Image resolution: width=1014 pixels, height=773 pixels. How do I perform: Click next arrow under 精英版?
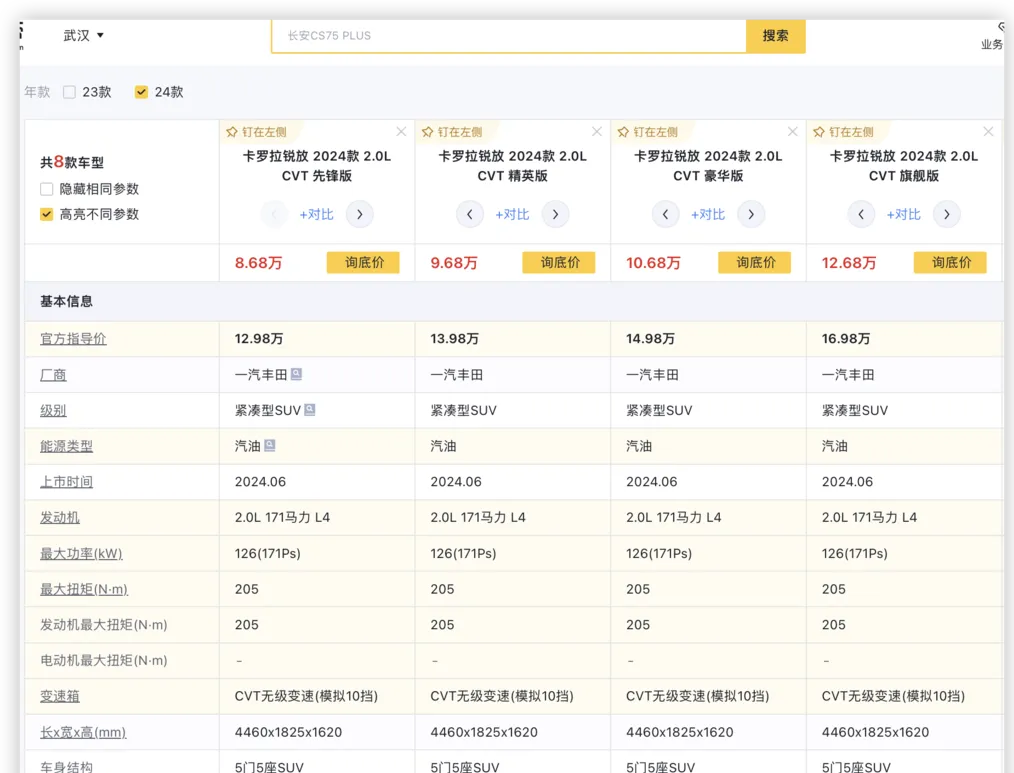pos(556,214)
